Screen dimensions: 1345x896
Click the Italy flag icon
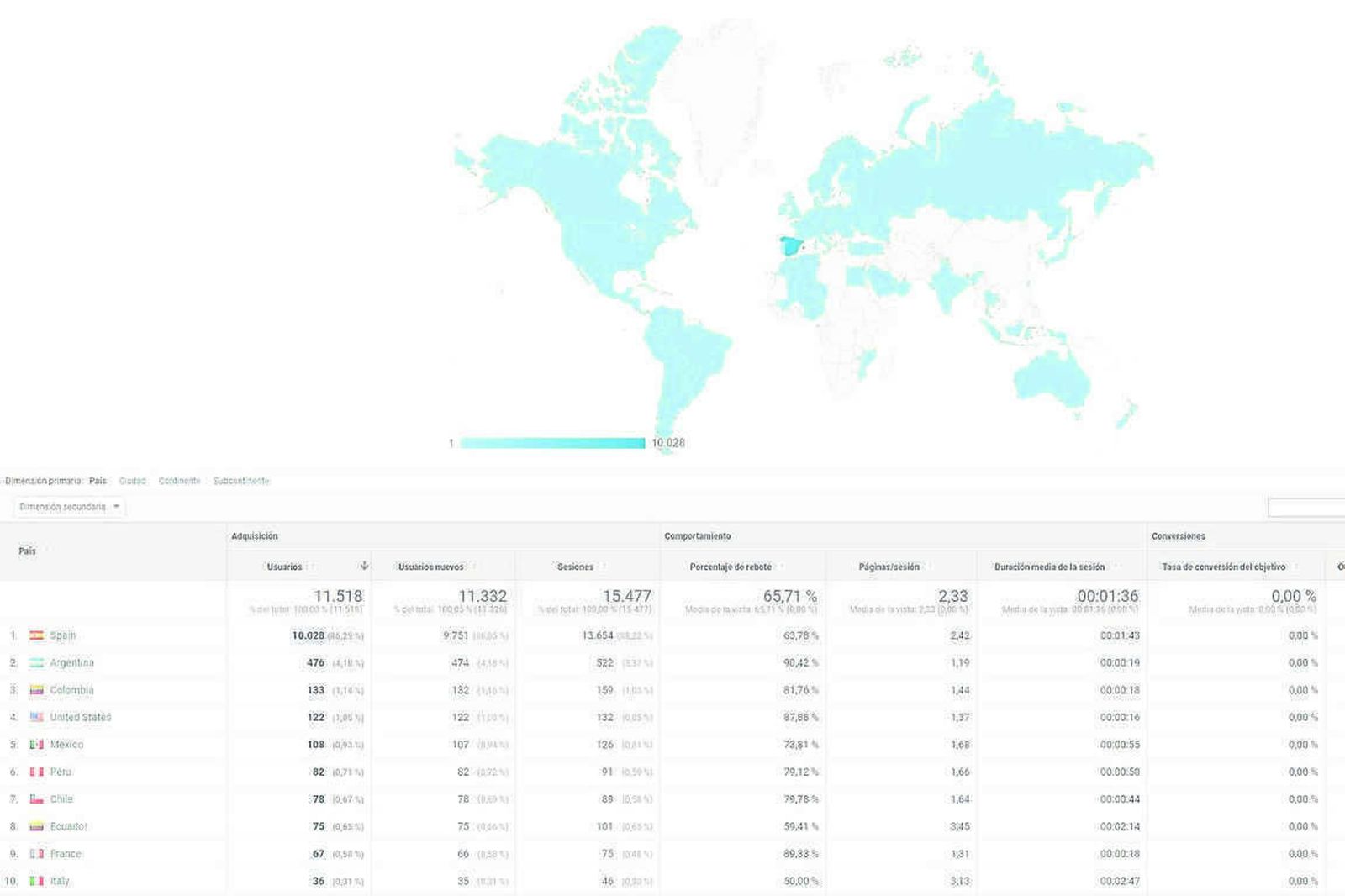pos(35,881)
